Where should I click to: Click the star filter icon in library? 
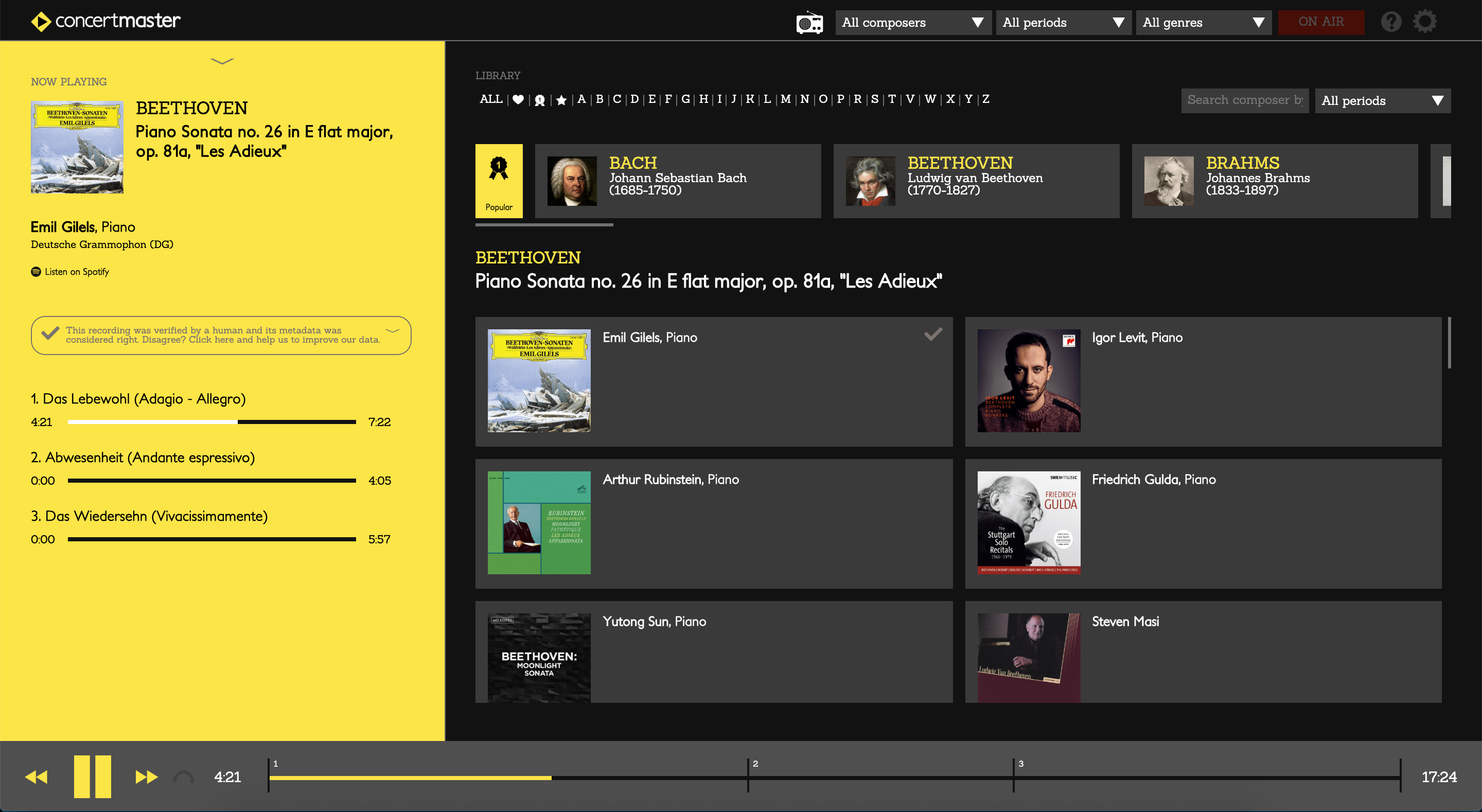(561, 99)
